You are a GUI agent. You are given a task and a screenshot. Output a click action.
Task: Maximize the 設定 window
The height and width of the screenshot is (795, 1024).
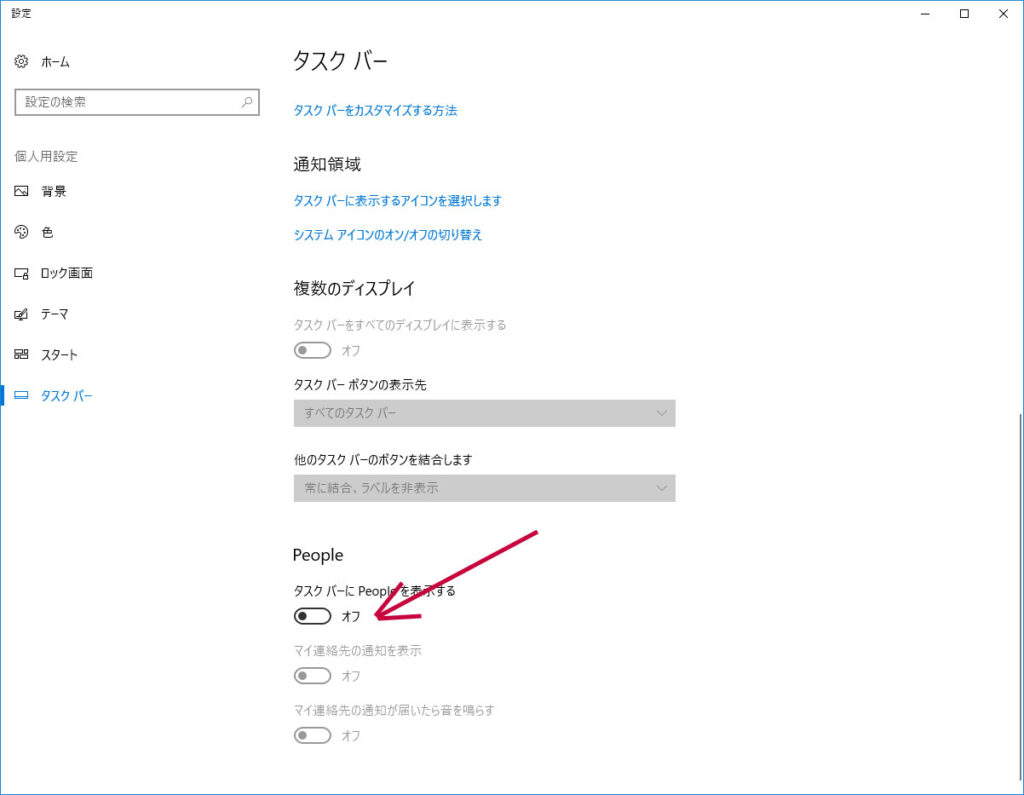(964, 14)
